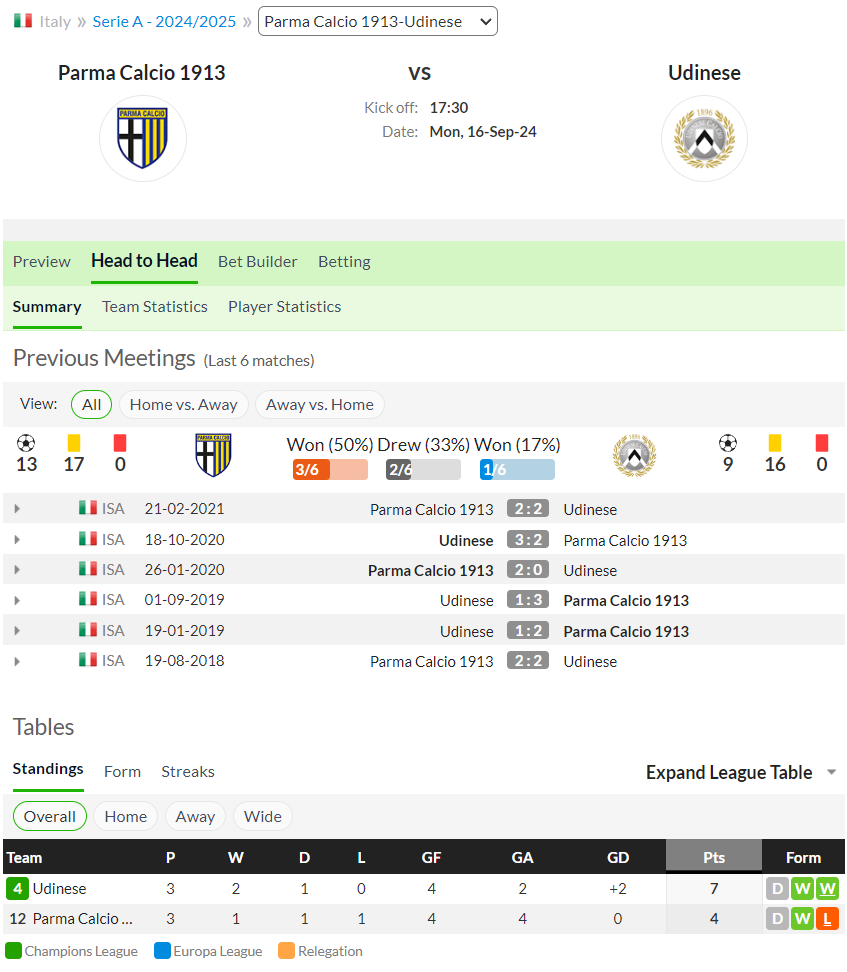Click the large Udinese crest logo
Viewport: 847px width, 972px height.
click(704, 138)
